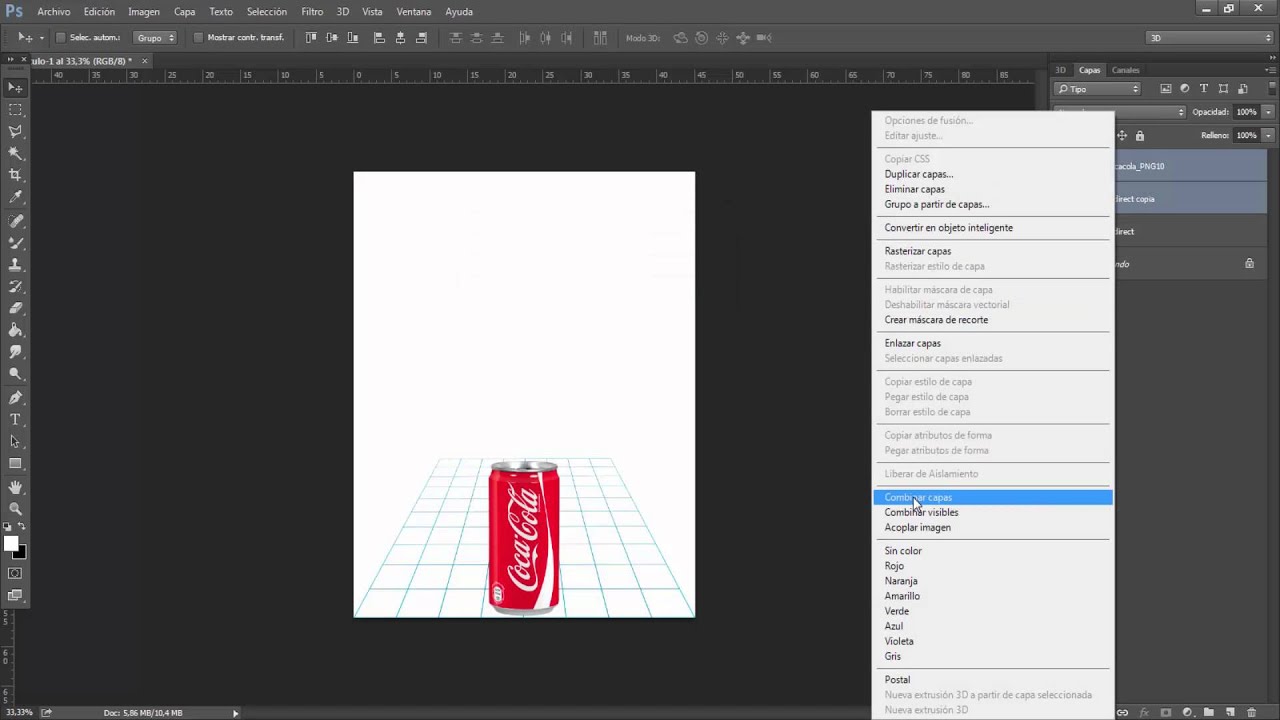Select the Clone Stamp tool
This screenshot has width=1280, height=720.
[x=15, y=265]
